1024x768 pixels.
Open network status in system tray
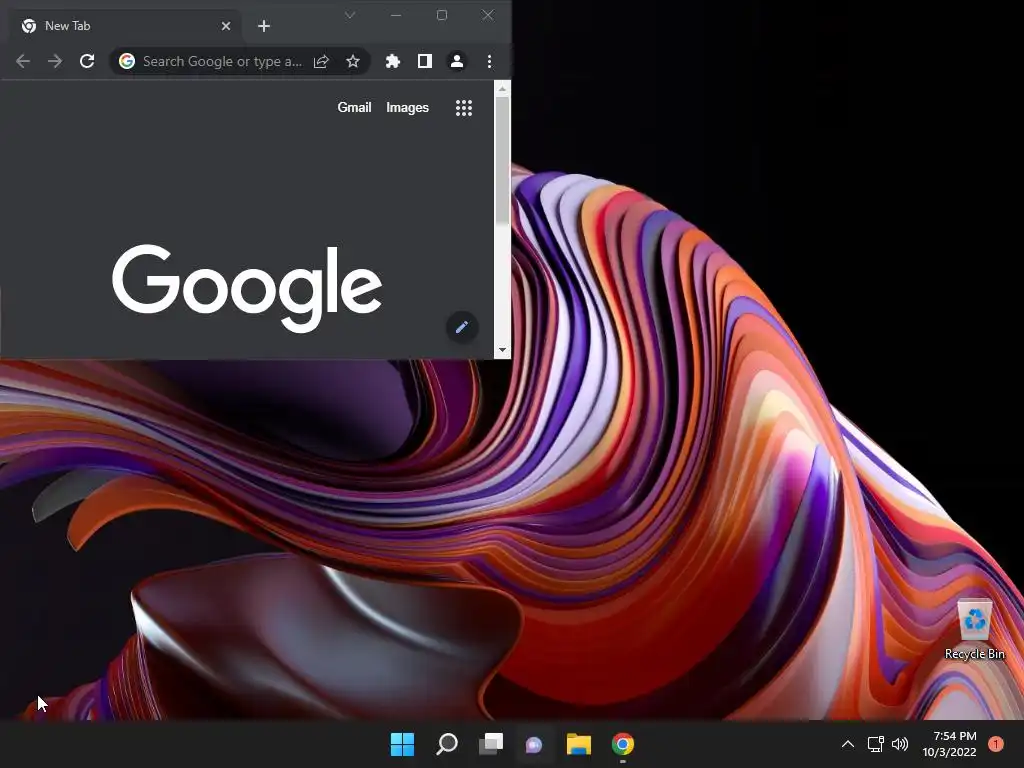pos(876,744)
